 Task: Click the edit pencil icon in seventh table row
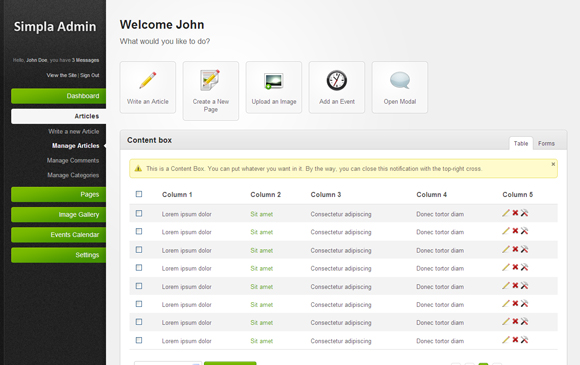506,322
